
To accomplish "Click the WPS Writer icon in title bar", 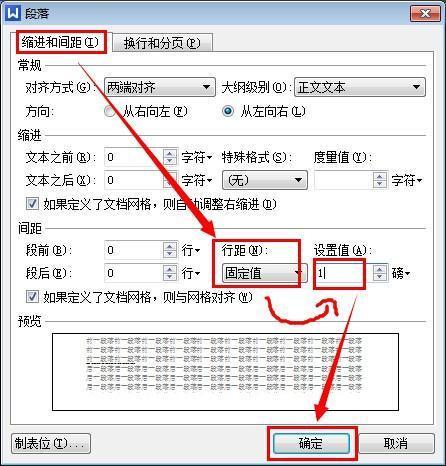I will [14, 13].
